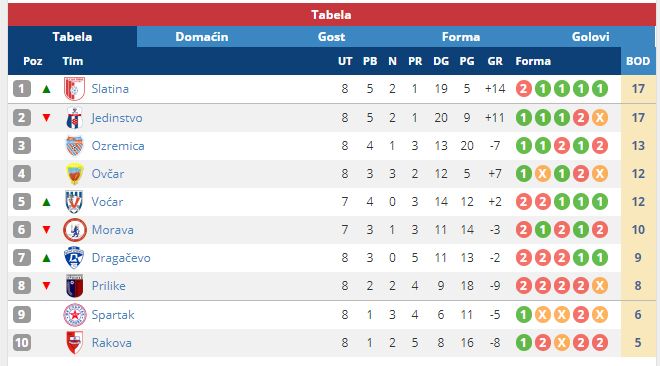Click the Voćar club crest icon

75,202
